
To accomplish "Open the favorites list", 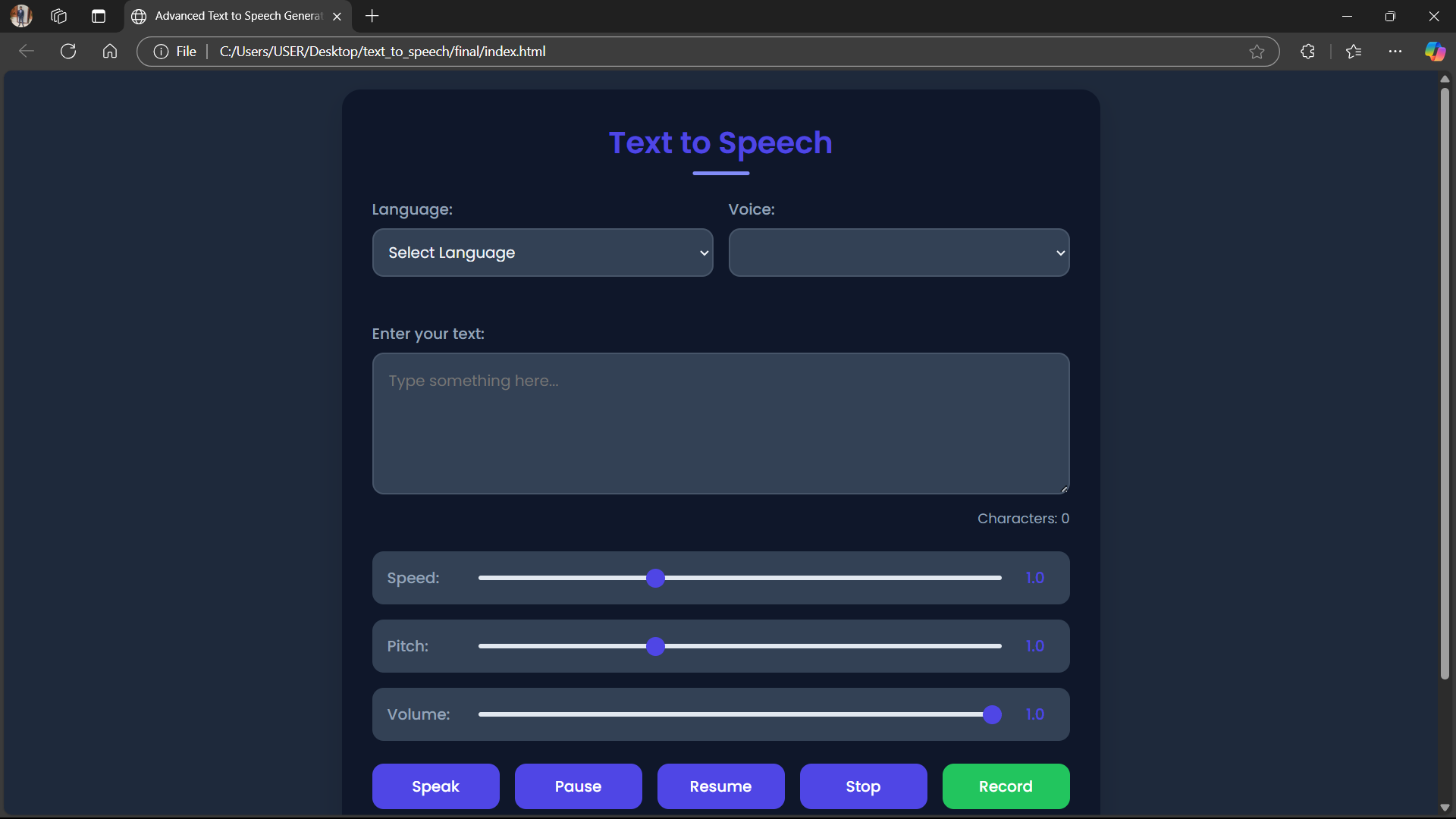I will point(1354,52).
